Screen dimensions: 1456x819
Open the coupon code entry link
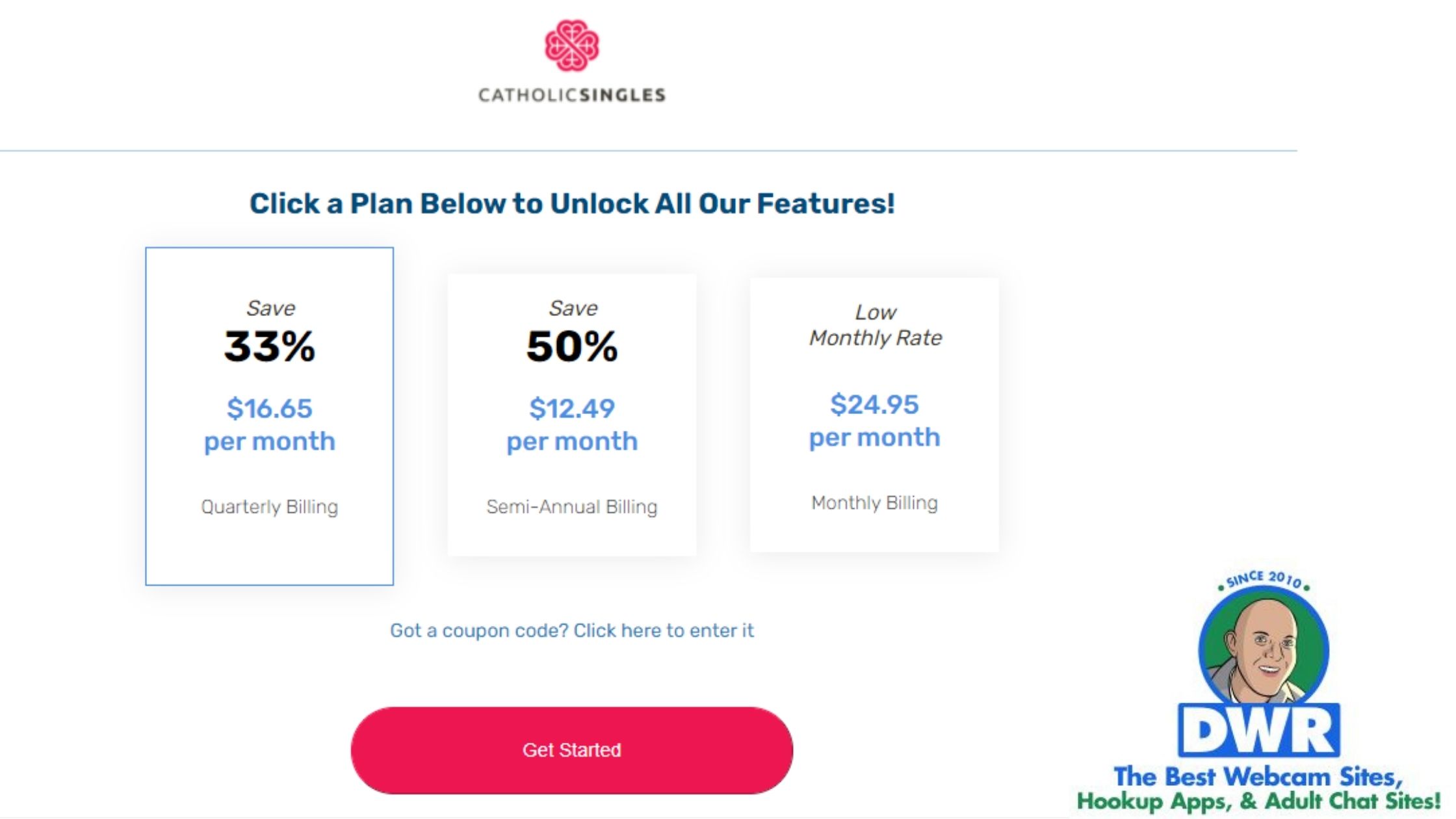coord(571,630)
